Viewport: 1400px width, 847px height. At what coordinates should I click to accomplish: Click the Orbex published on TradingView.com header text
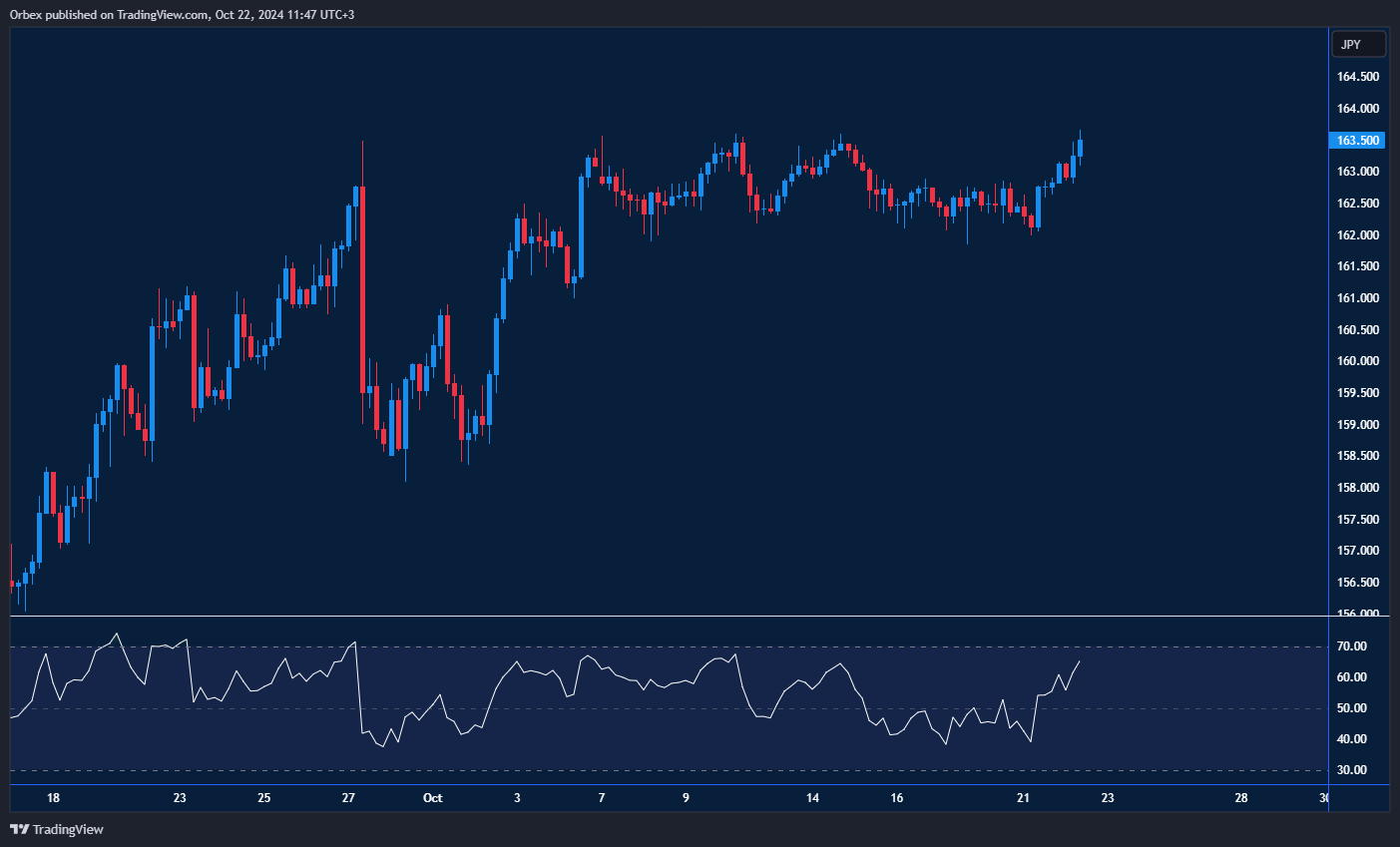182,14
